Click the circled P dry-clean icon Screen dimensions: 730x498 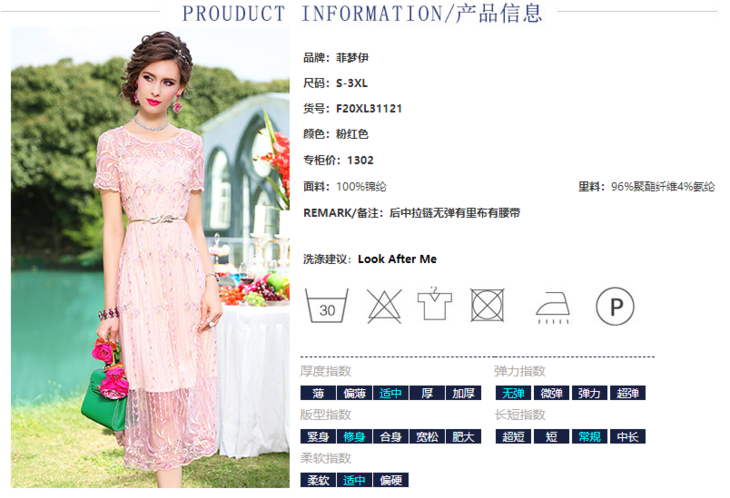click(x=615, y=303)
